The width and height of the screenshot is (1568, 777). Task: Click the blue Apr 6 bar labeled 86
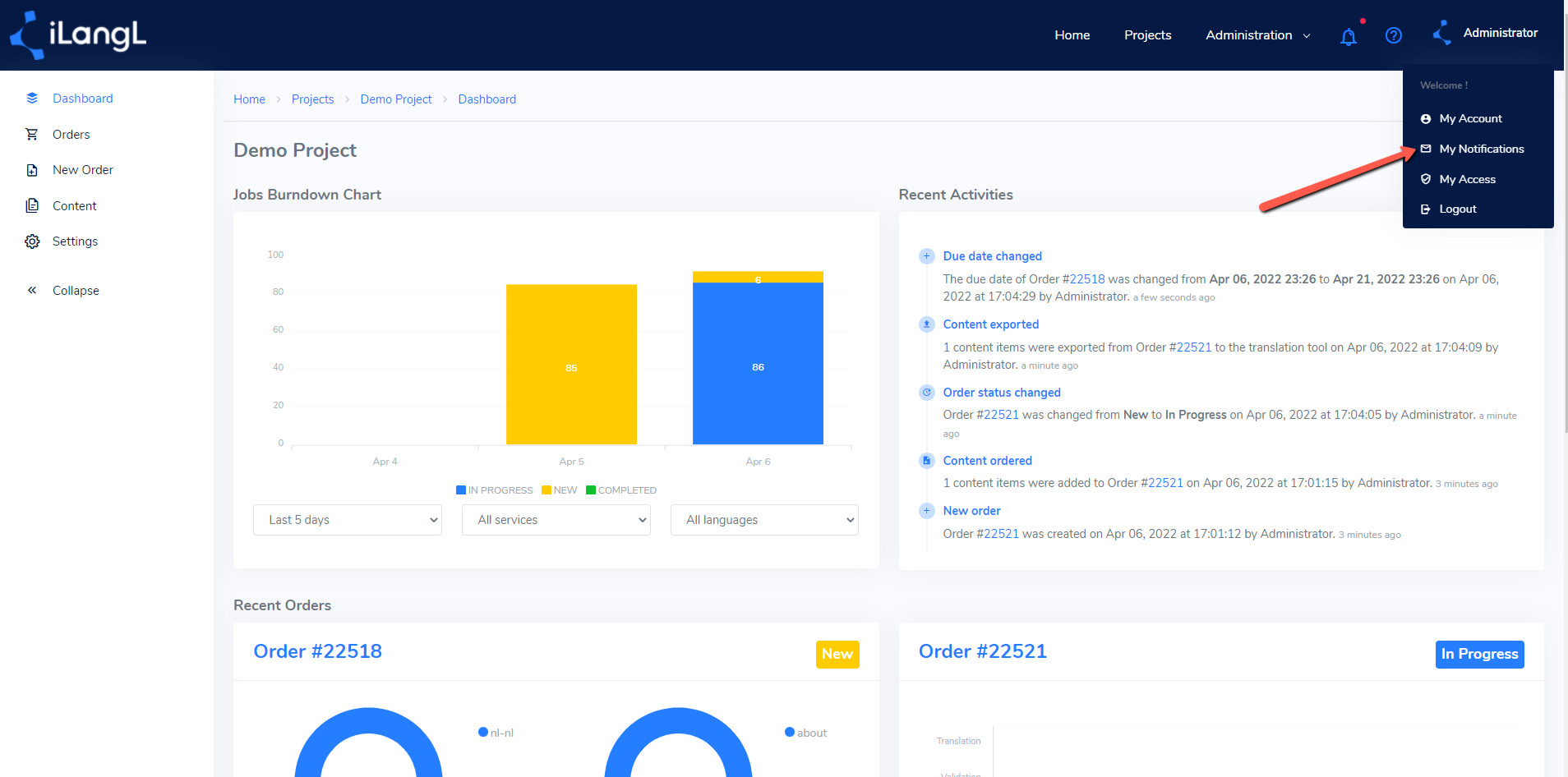(758, 363)
